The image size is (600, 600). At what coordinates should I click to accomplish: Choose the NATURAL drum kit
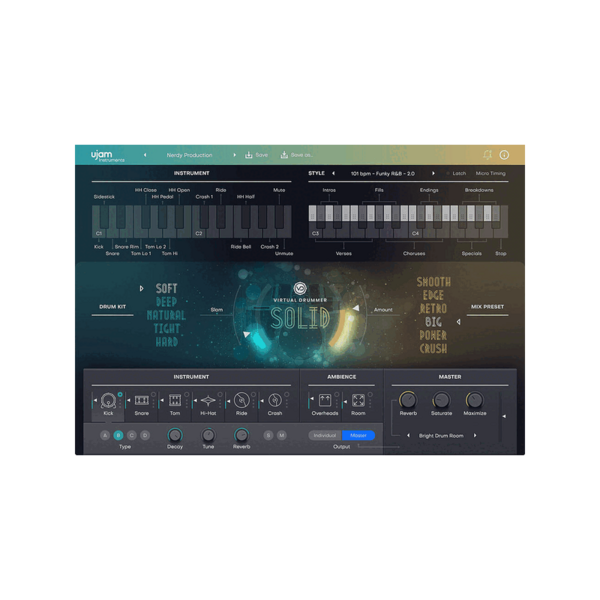point(166,315)
